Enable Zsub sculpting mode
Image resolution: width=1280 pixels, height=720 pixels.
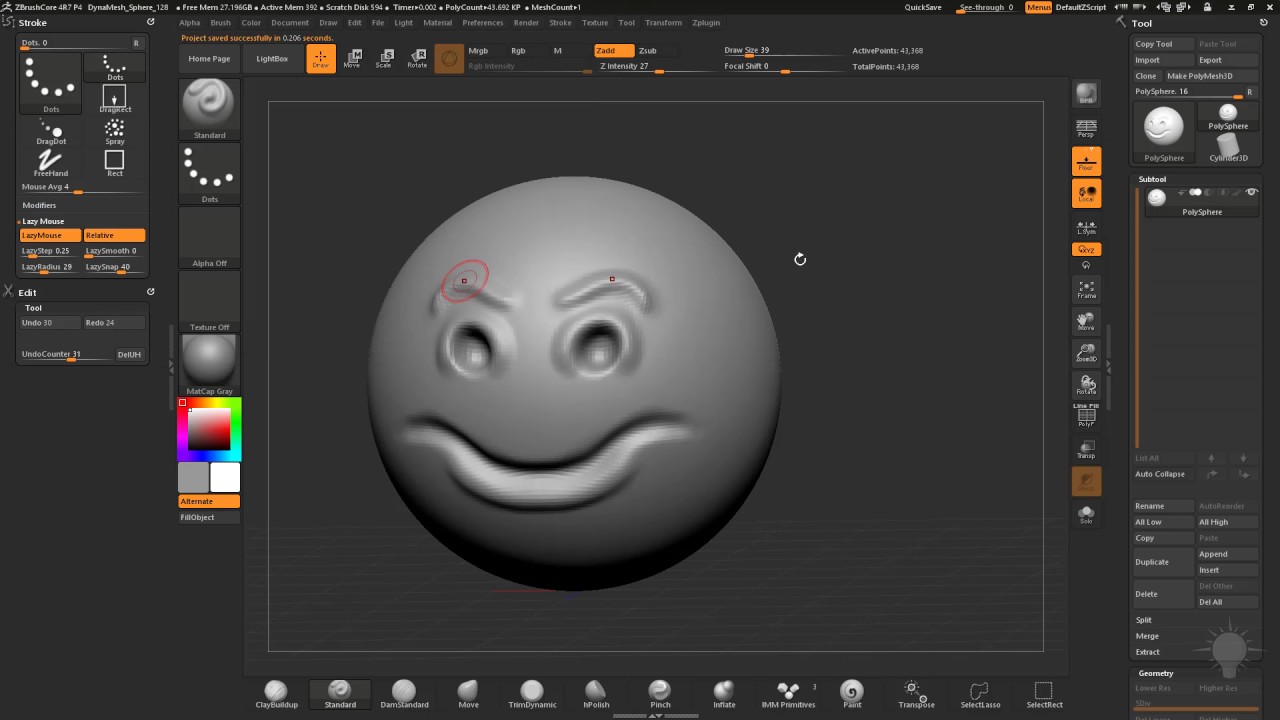click(x=654, y=51)
